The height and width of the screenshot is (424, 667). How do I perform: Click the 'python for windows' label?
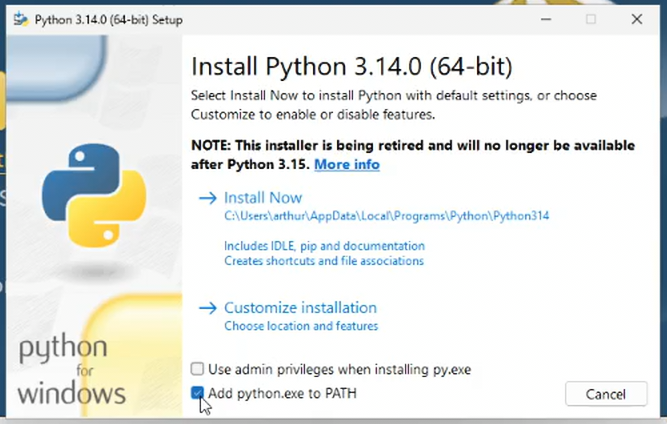coord(71,370)
